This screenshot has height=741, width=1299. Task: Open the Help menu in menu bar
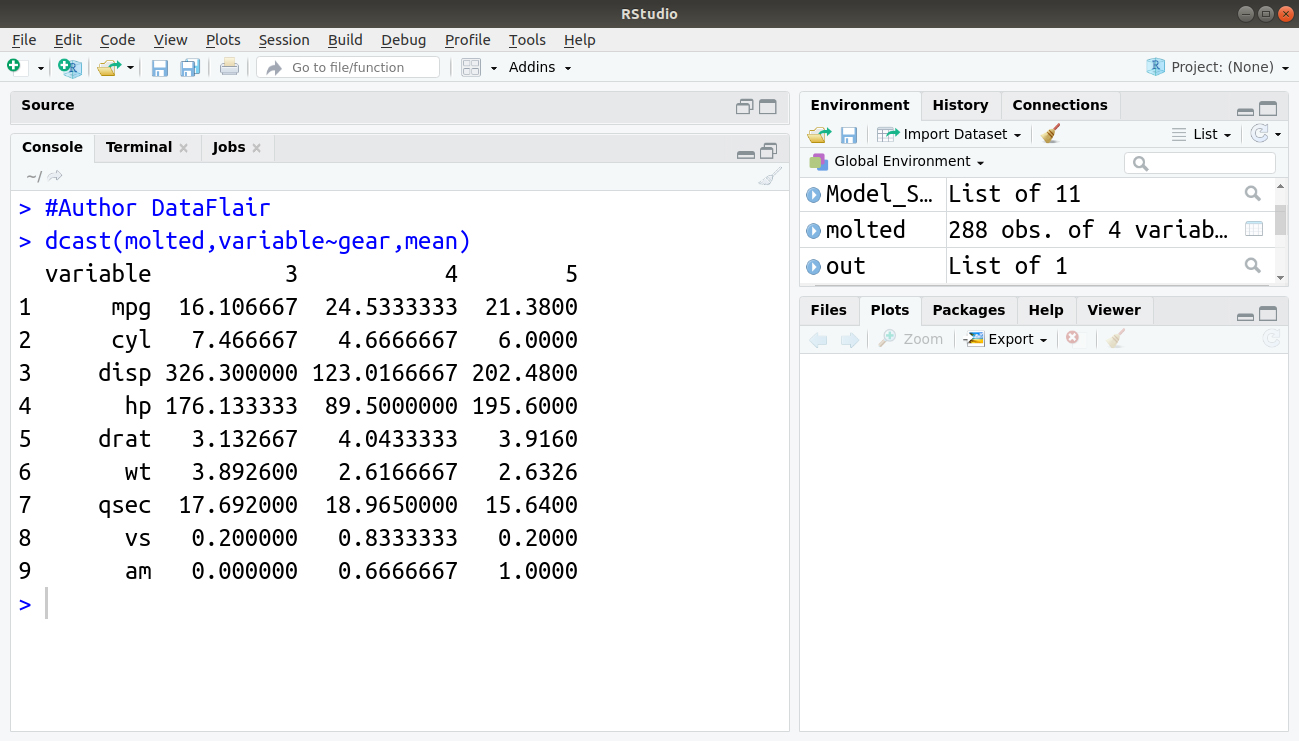pos(579,40)
